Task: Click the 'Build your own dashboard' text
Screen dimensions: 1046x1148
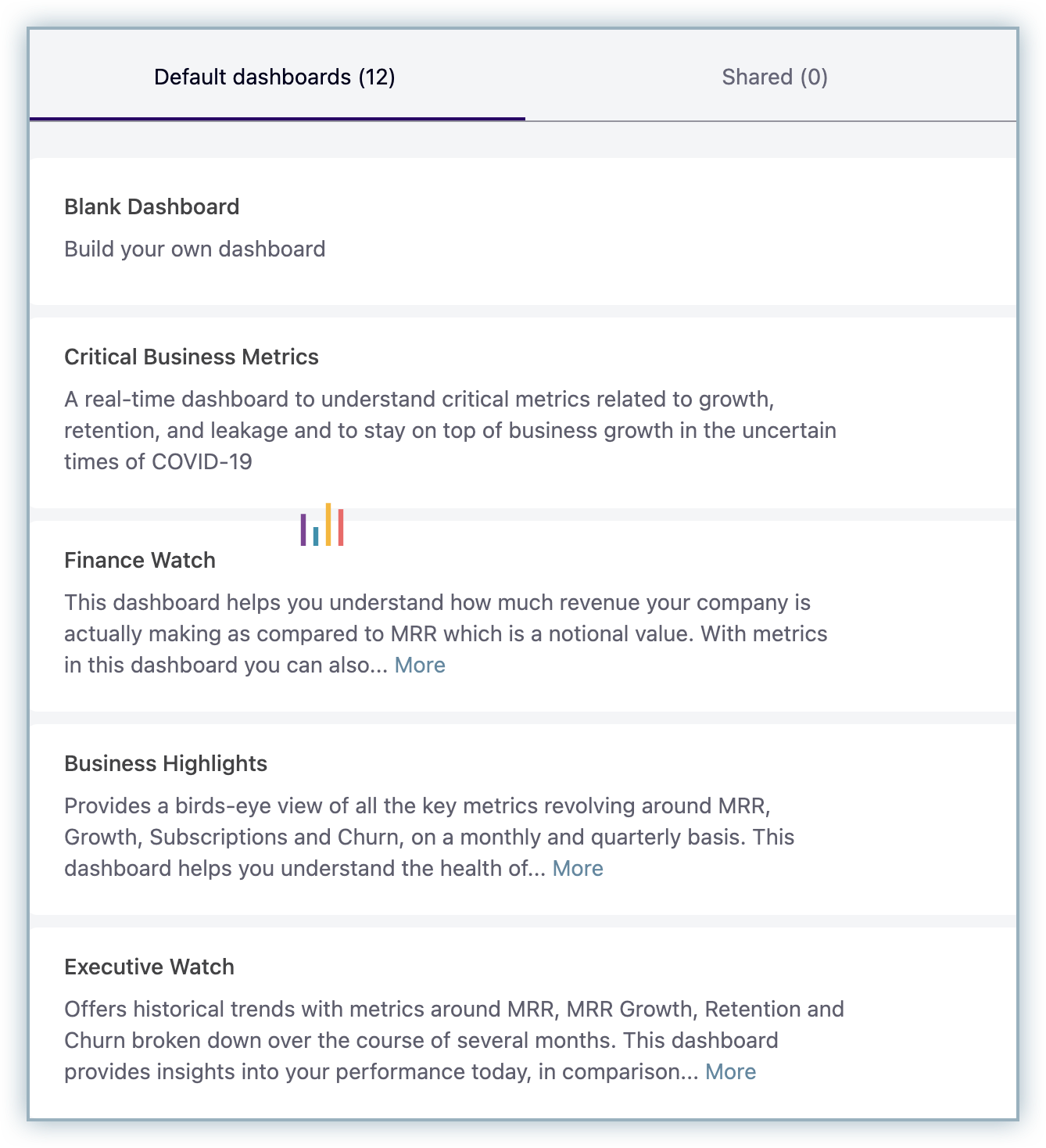Action: tap(195, 249)
